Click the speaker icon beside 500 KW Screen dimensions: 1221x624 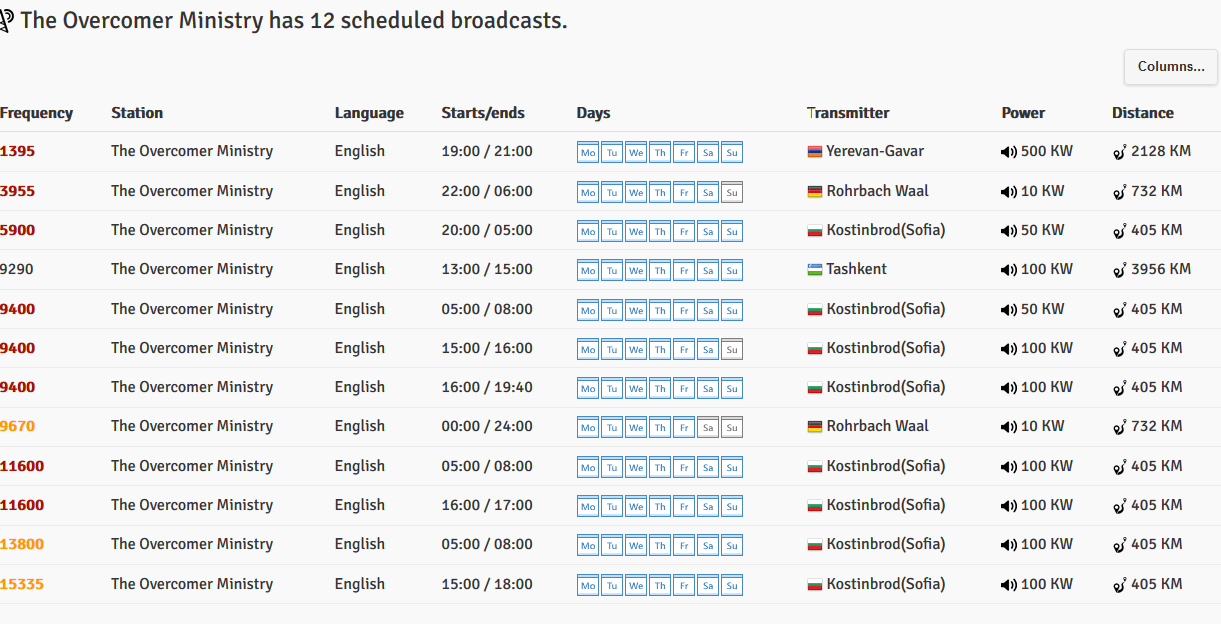1009,152
